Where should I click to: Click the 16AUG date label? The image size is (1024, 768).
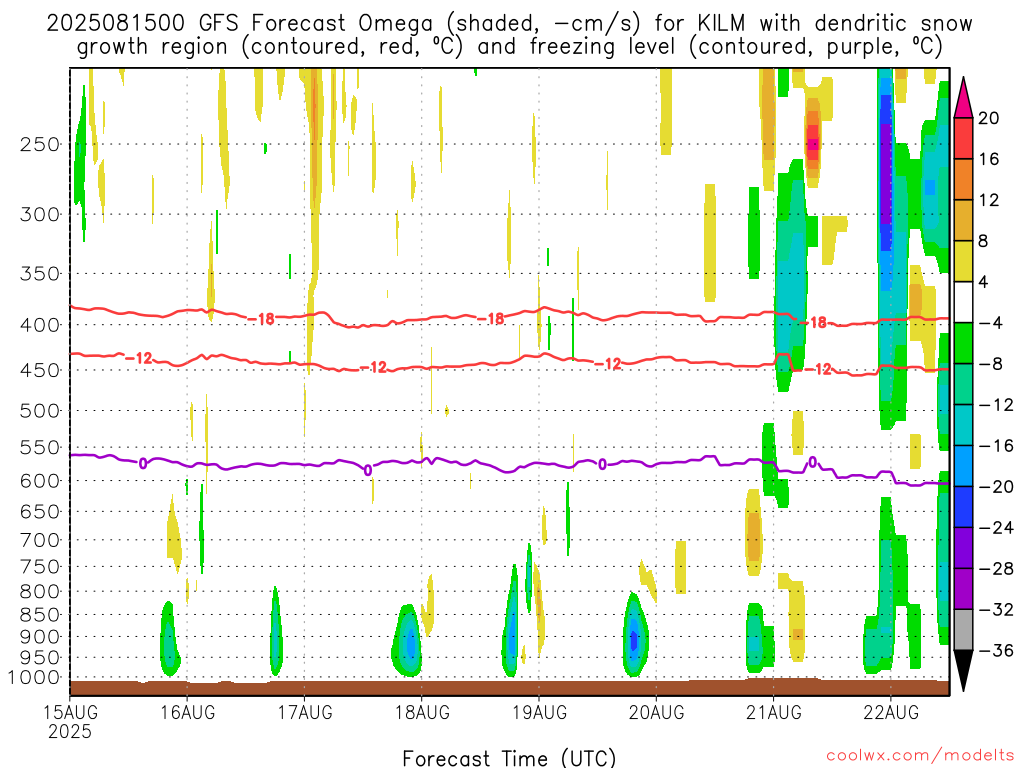(x=187, y=712)
